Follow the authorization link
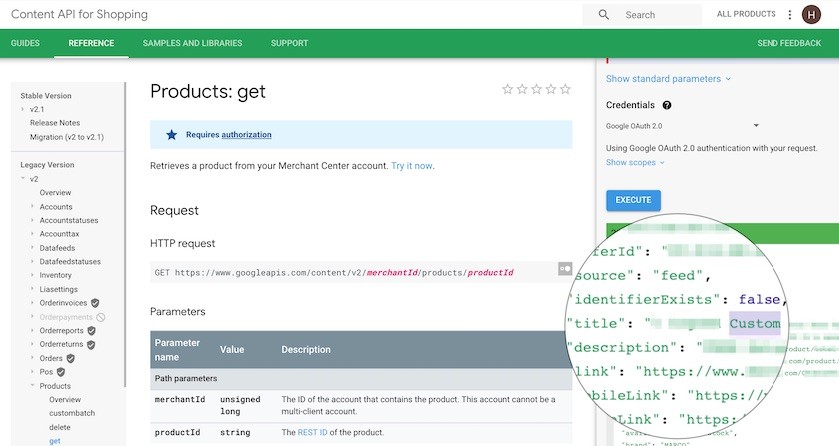 (x=246, y=135)
